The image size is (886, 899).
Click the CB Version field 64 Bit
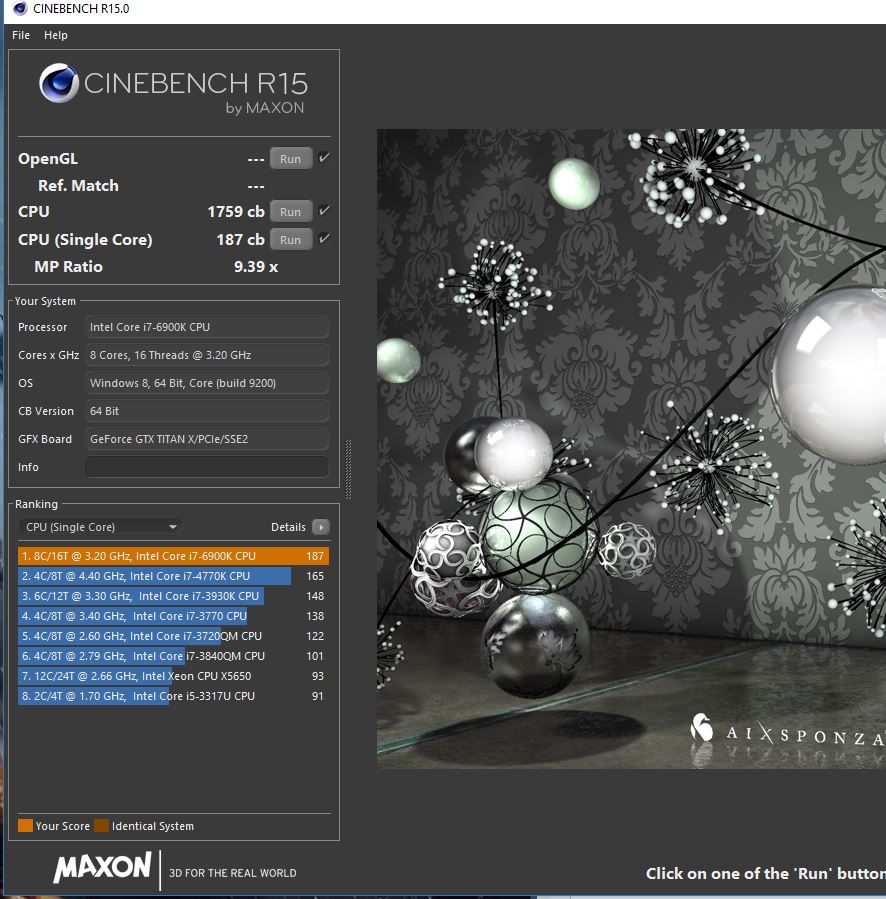(x=206, y=411)
